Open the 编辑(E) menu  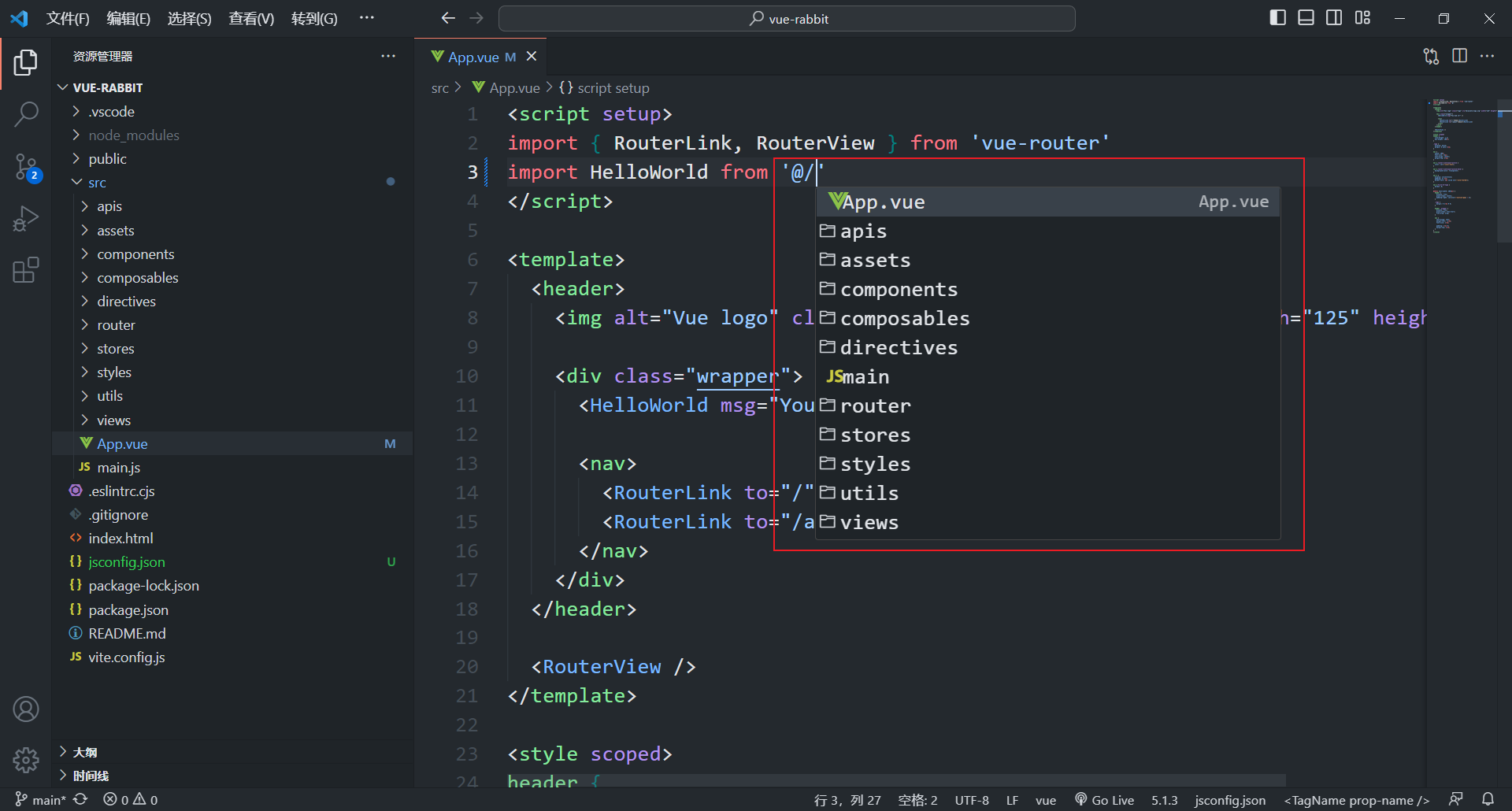point(128,18)
